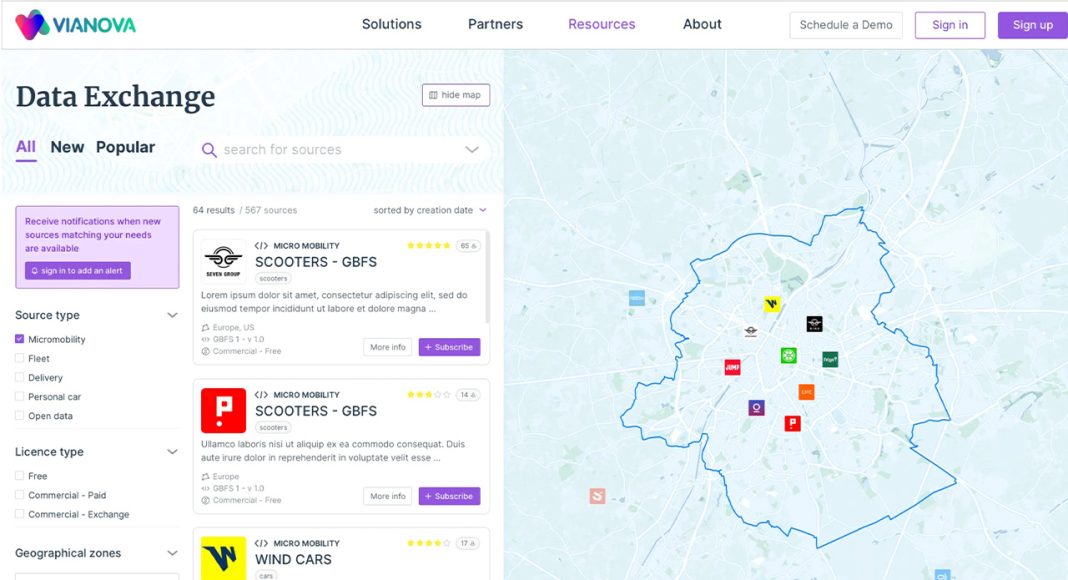Check the Open data source type
This screenshot has width=1068, height=580.
pos(20,415)
